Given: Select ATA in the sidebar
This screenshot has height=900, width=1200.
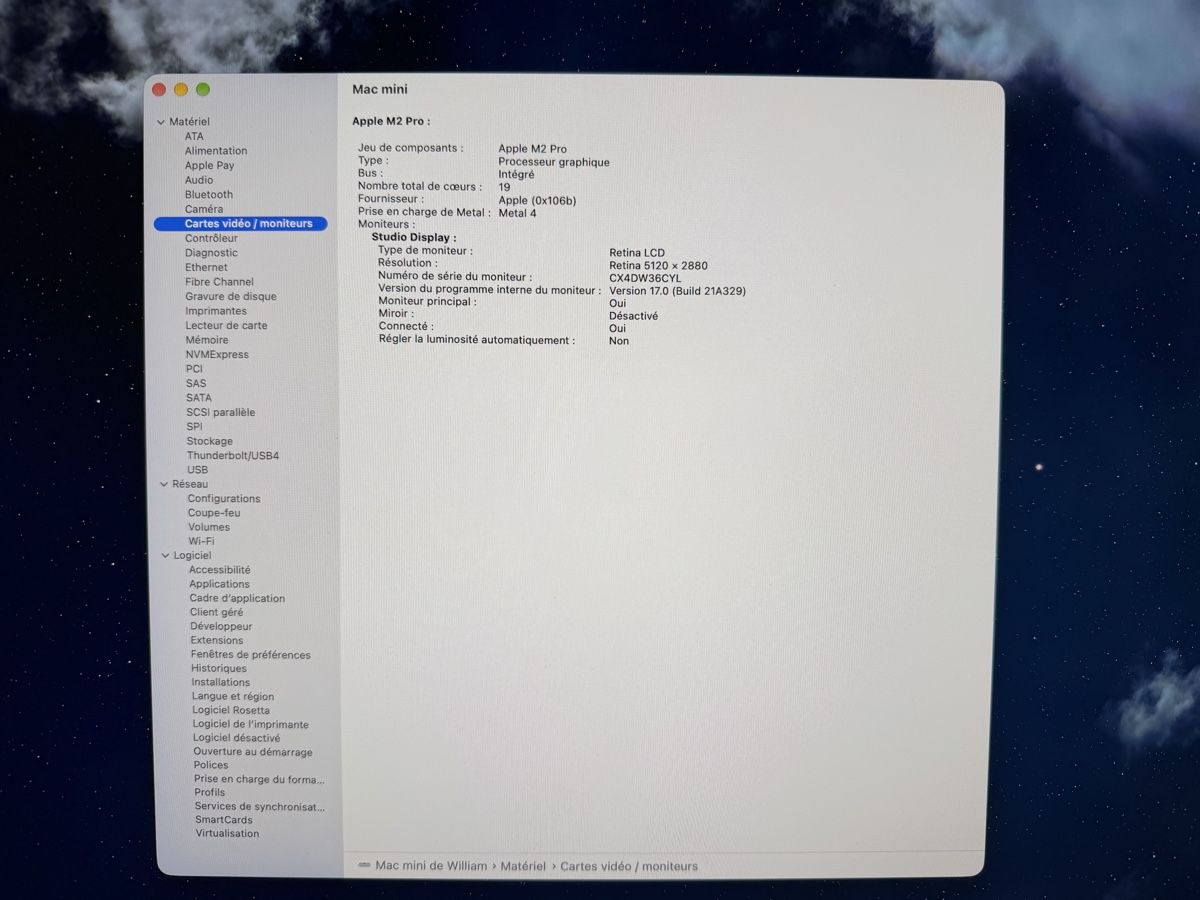Looking at the screenshot, I should [194, 136].
